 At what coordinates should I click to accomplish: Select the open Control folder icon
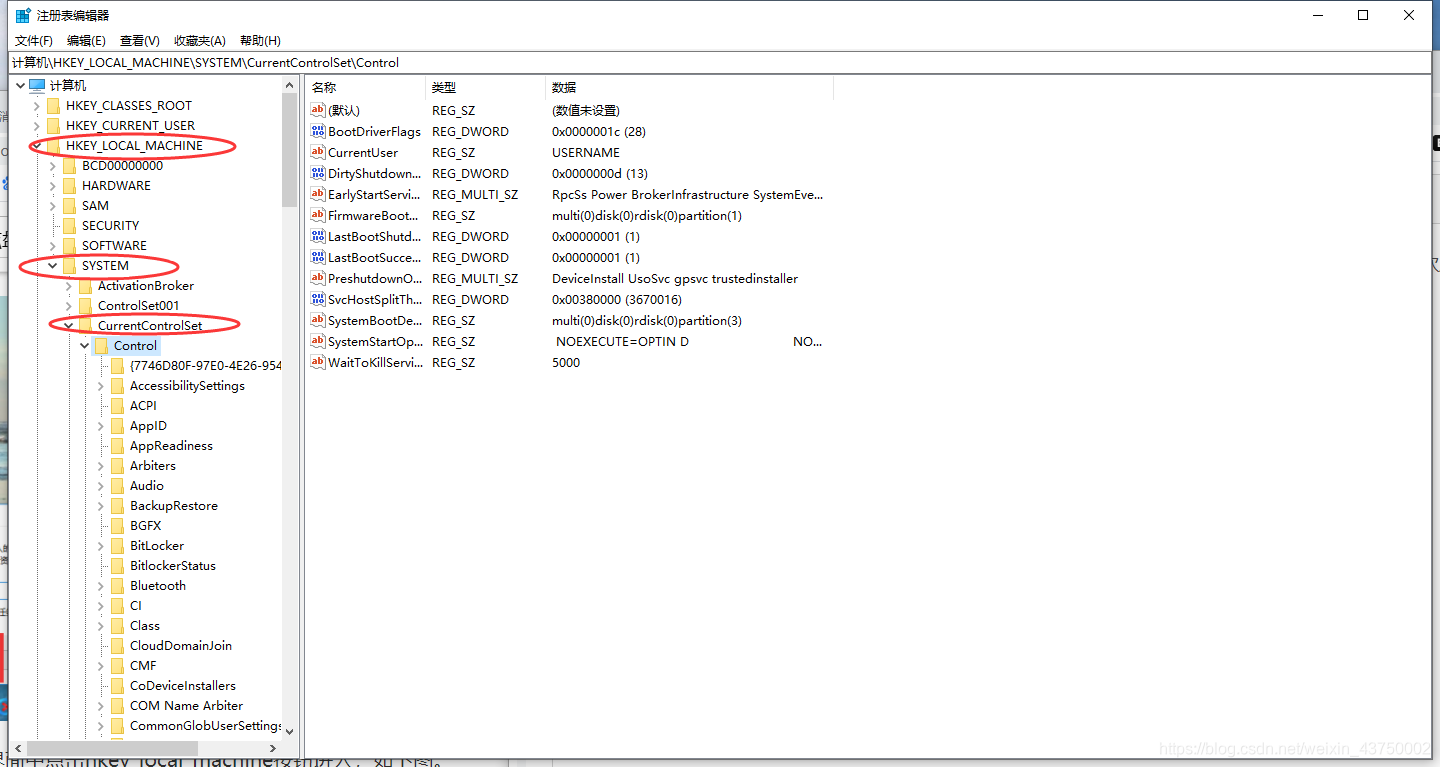pos(101,346)
